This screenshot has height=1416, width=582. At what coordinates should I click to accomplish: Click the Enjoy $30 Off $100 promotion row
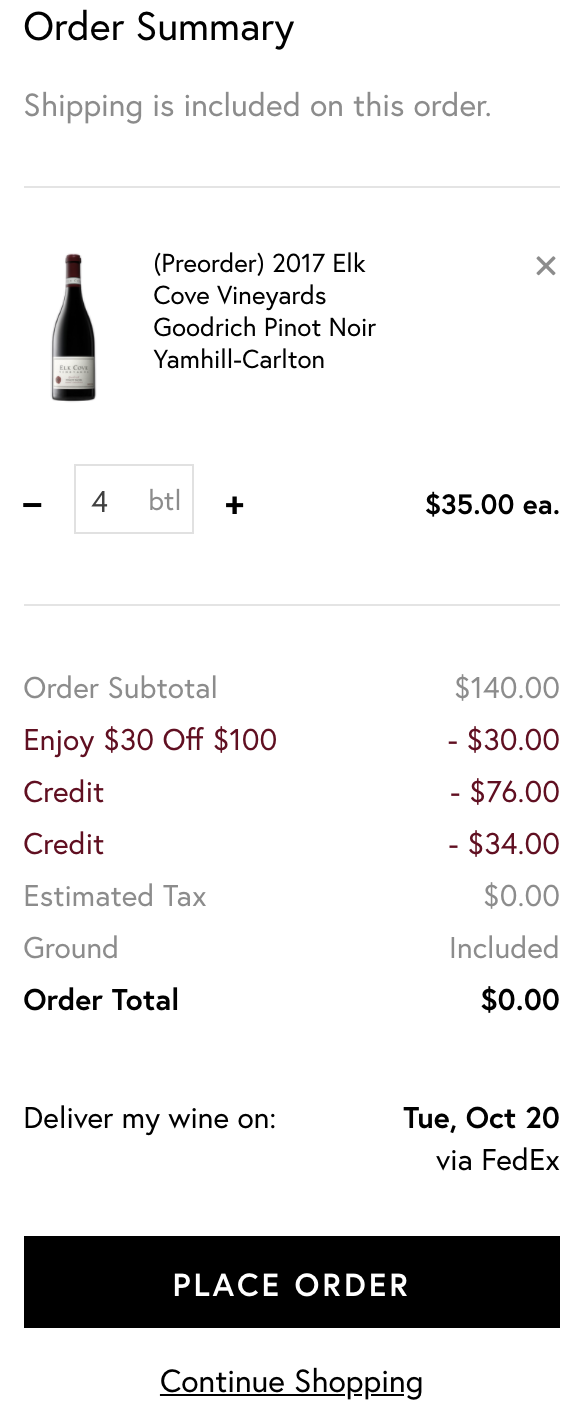150,741
